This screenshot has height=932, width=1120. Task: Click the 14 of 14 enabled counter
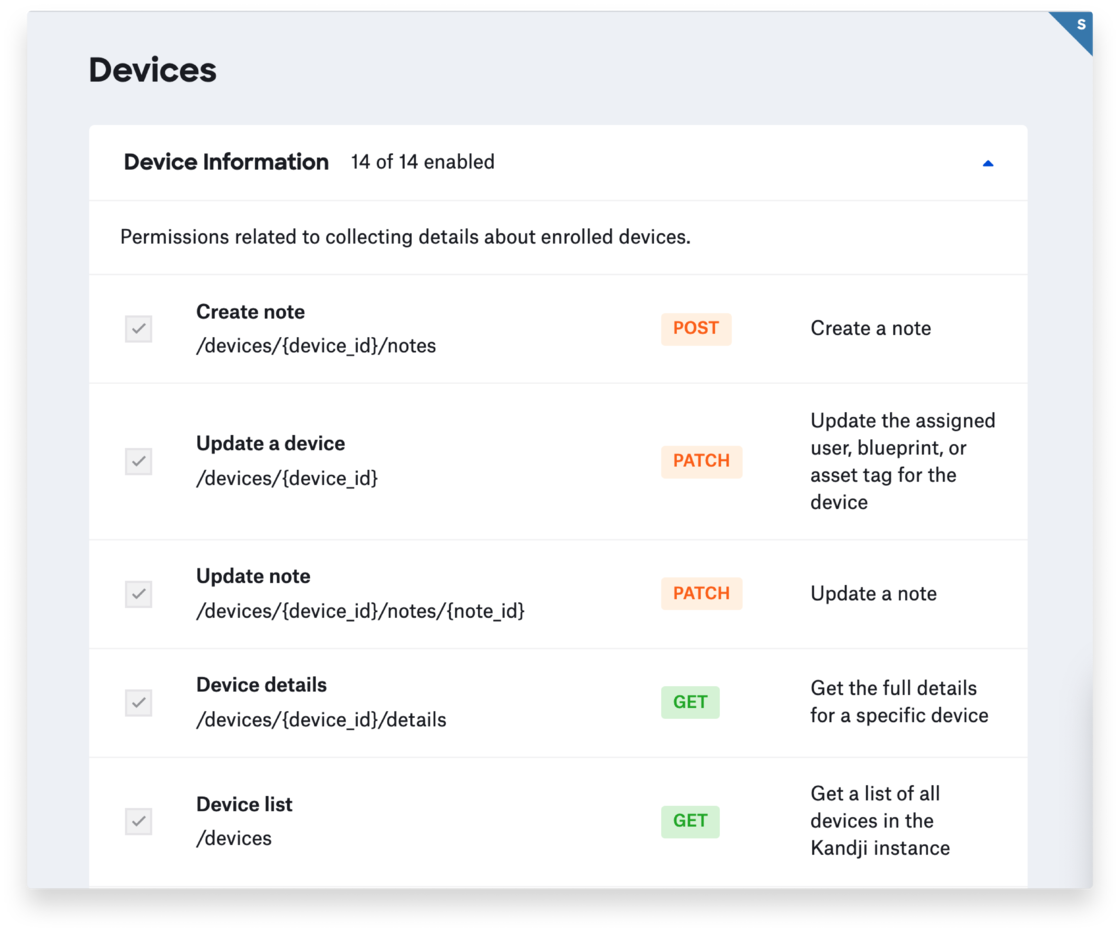[x=422, y=162]
